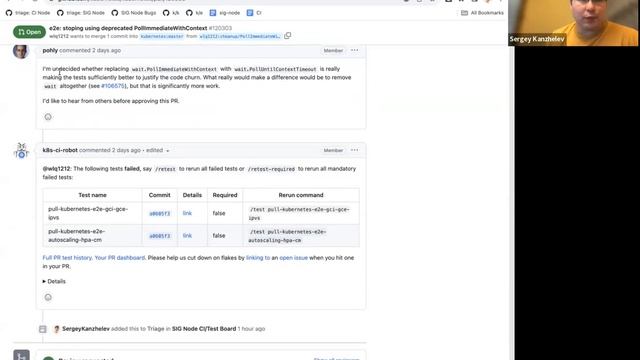Open the All Bookmarks folder

[482, 13]
